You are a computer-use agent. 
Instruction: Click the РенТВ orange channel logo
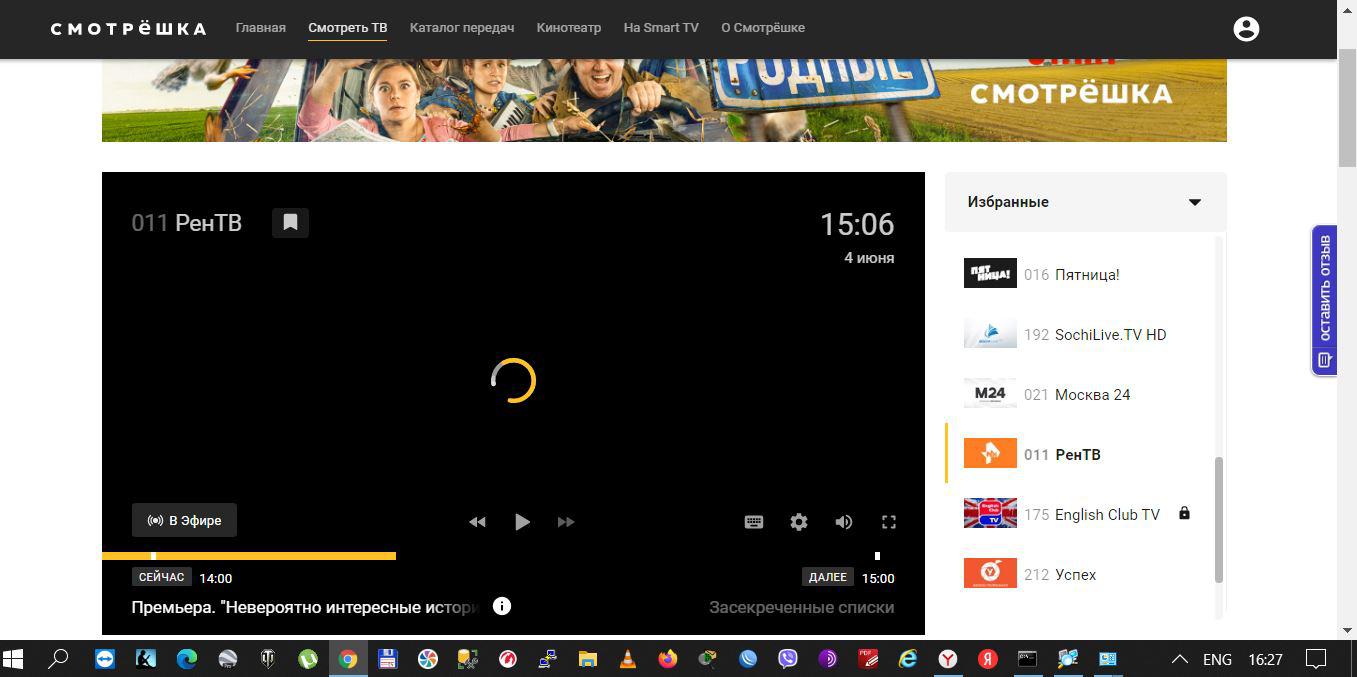[x=990, y=453]
